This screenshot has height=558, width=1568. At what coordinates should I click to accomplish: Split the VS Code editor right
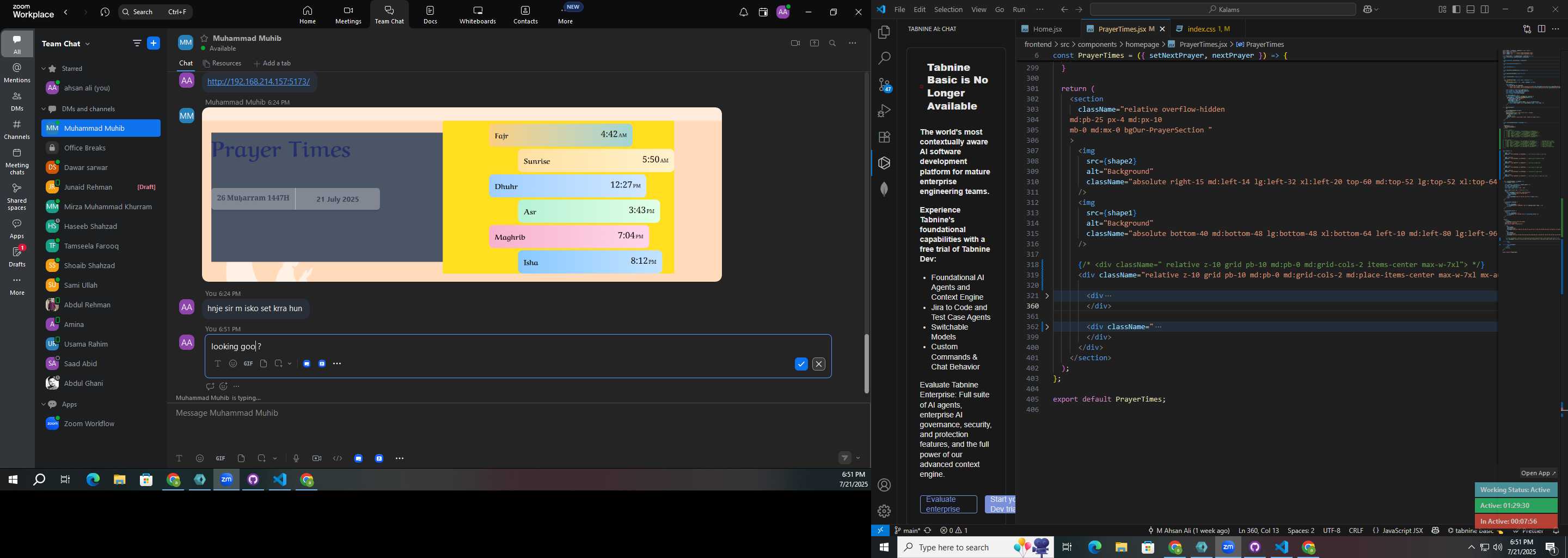(1541, 29)
